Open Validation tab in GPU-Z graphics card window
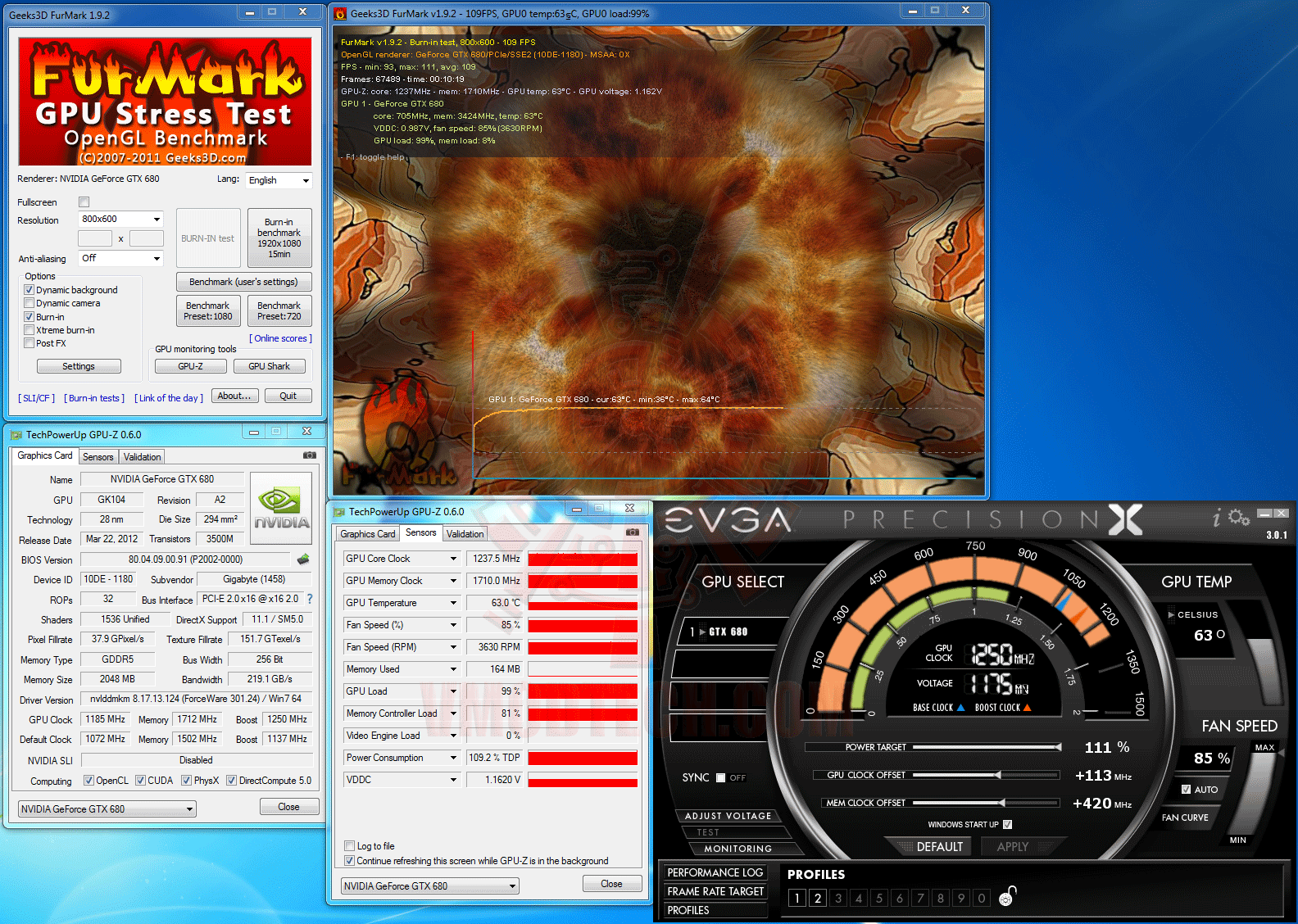The width and height of the screenshot is (1298, 924). [143, 457]
